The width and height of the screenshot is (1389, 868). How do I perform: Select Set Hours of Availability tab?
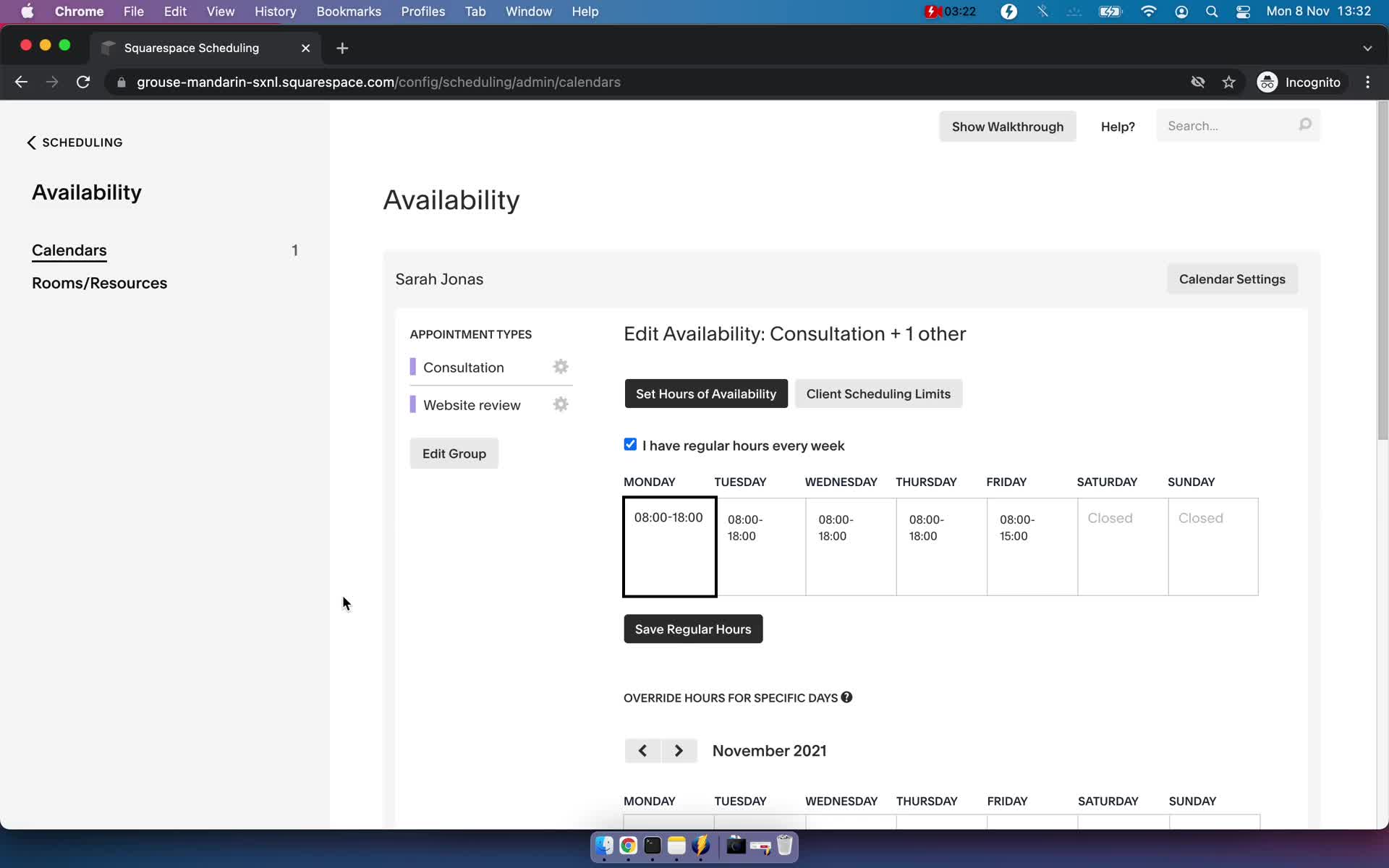[x=706, y=393]
